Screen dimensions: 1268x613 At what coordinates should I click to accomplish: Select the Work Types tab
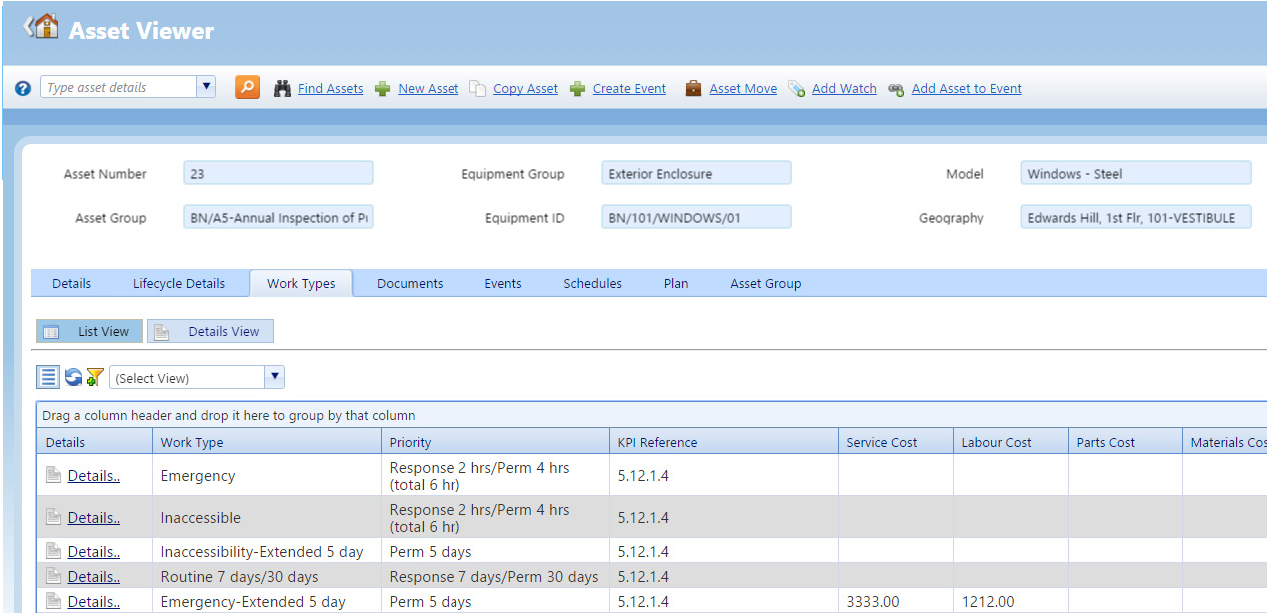tap(301, 283)
